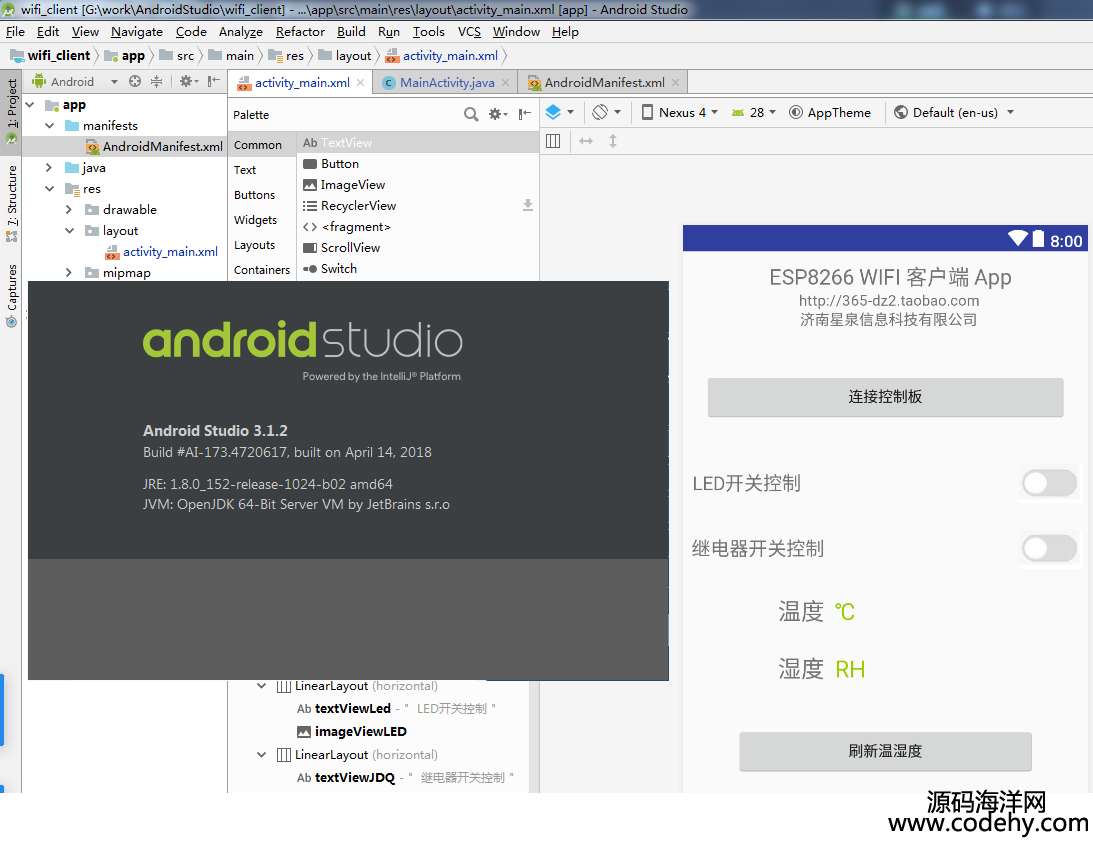This screenshot has width=1093, height=843.
Task: Open the Navigate menu
Action: tap(137, 31)
